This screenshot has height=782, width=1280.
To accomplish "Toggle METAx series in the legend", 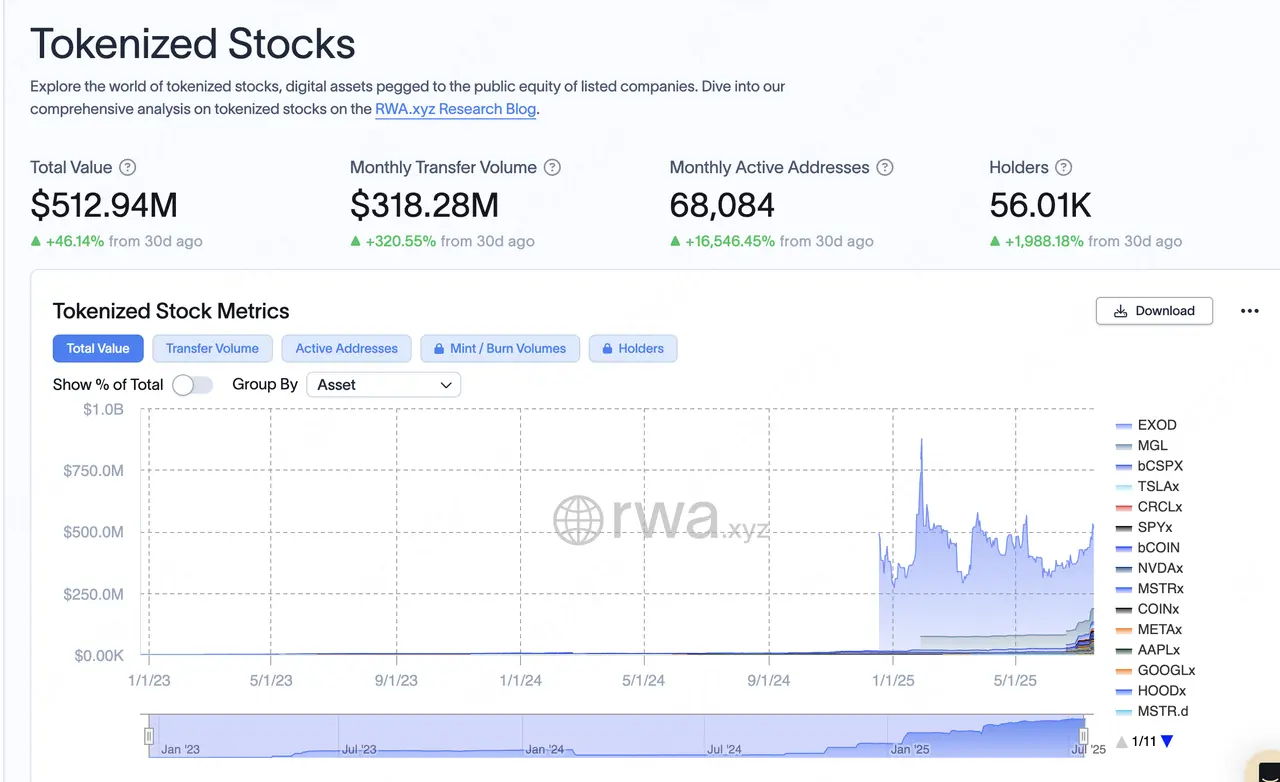I will (x=1148, y=630).
